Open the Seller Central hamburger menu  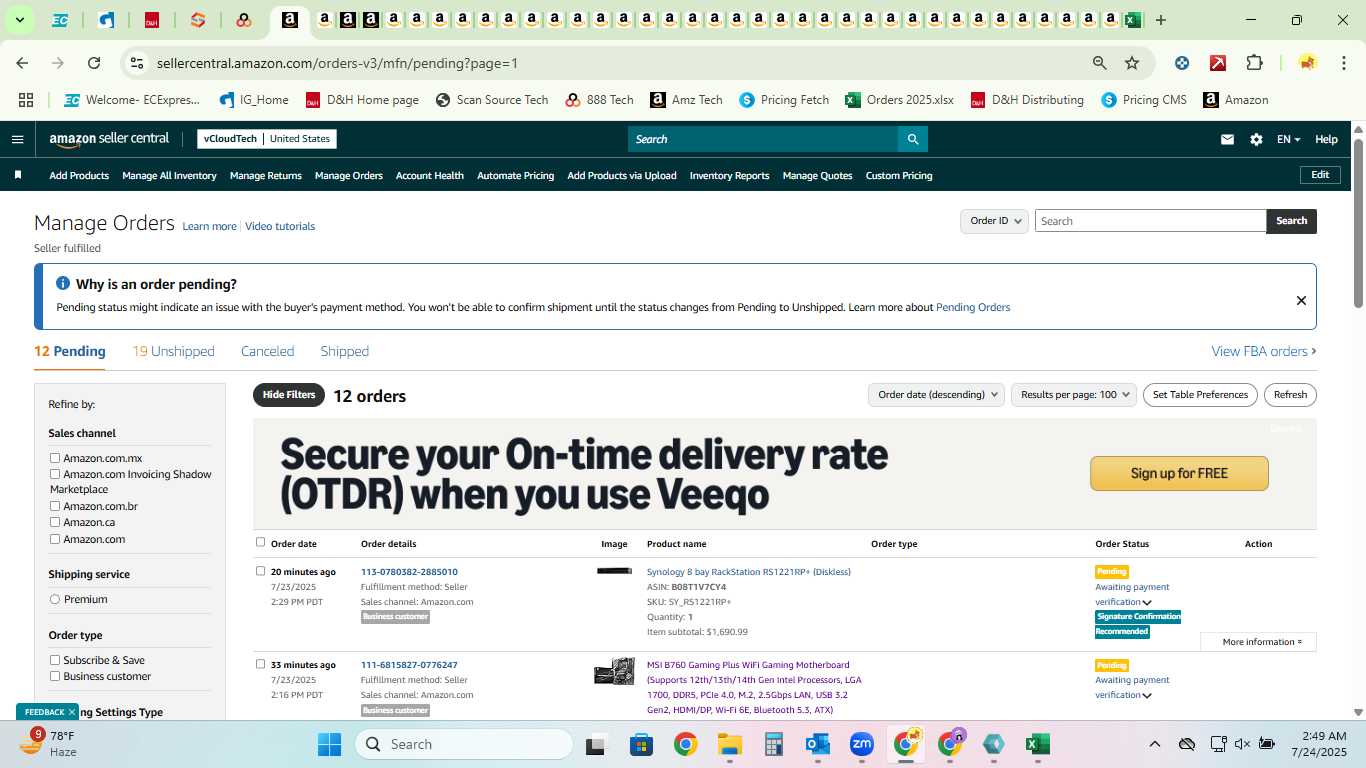click(17, 139)
